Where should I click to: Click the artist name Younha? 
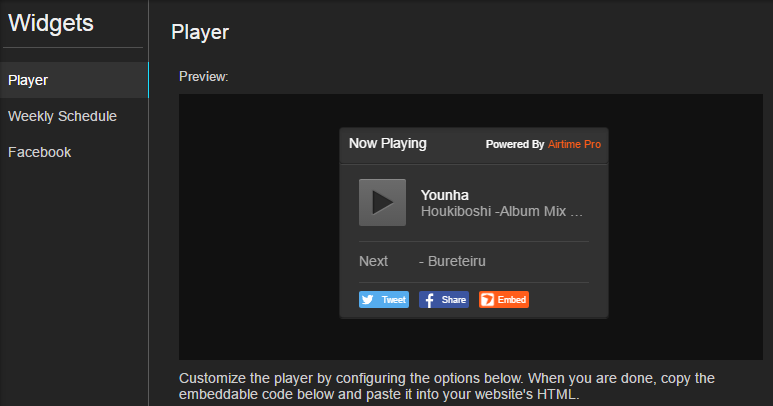445,195
